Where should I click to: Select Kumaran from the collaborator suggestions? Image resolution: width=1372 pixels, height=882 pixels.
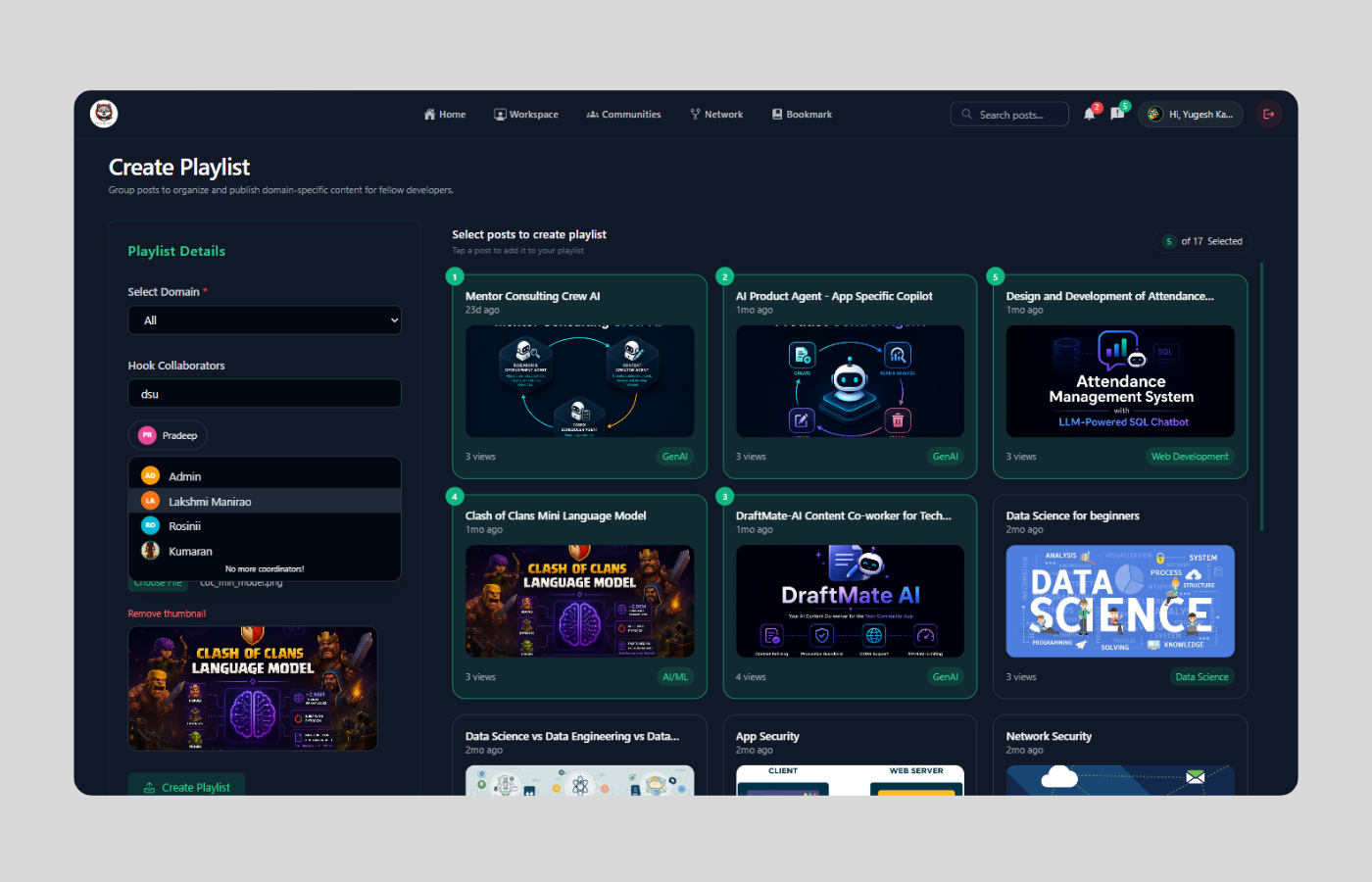coord(265,551)
